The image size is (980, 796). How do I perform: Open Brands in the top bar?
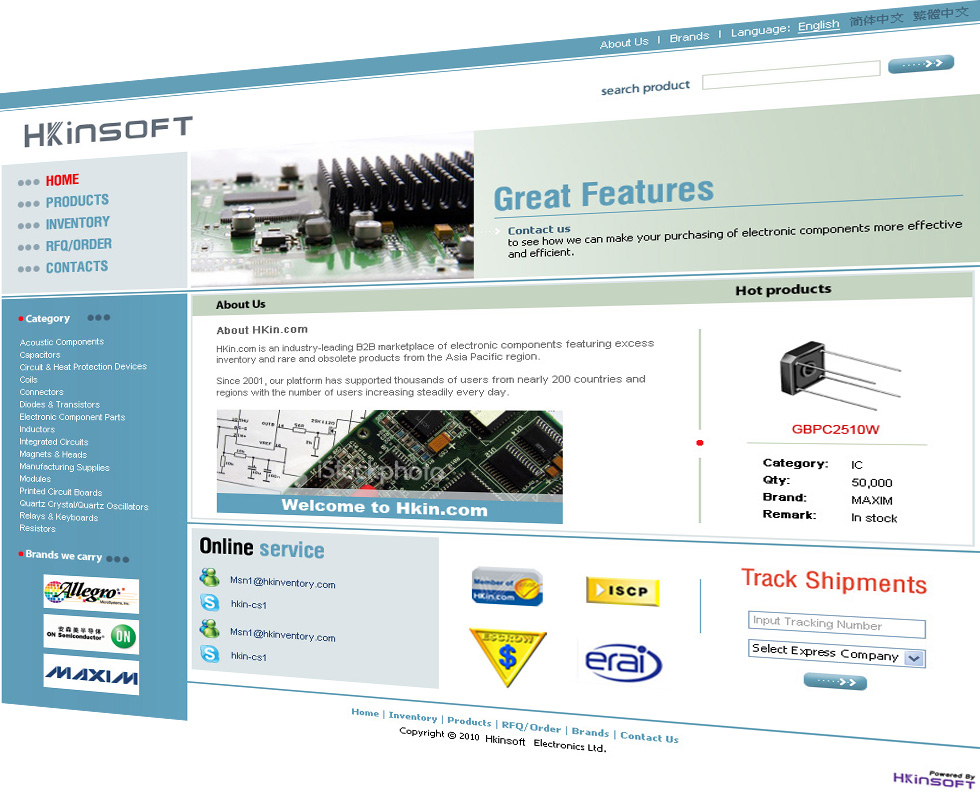[689, 37]
